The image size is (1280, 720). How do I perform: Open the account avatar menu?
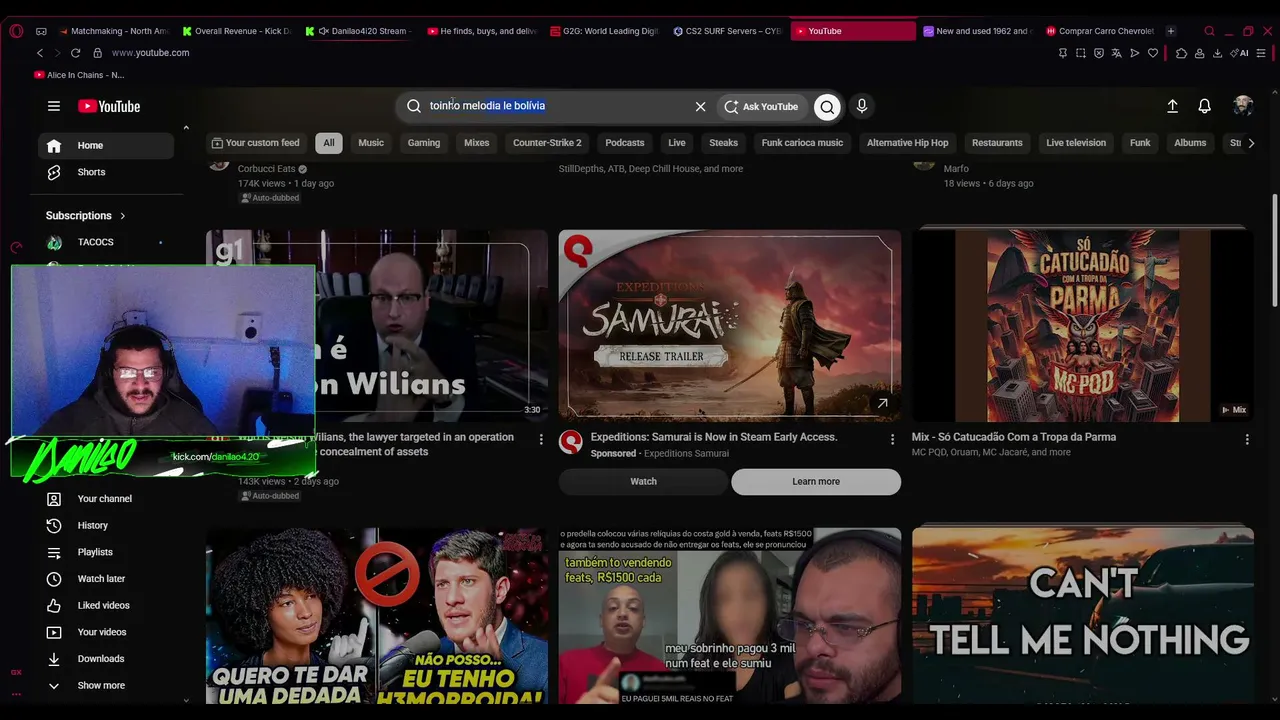[x=1243, y=106]
